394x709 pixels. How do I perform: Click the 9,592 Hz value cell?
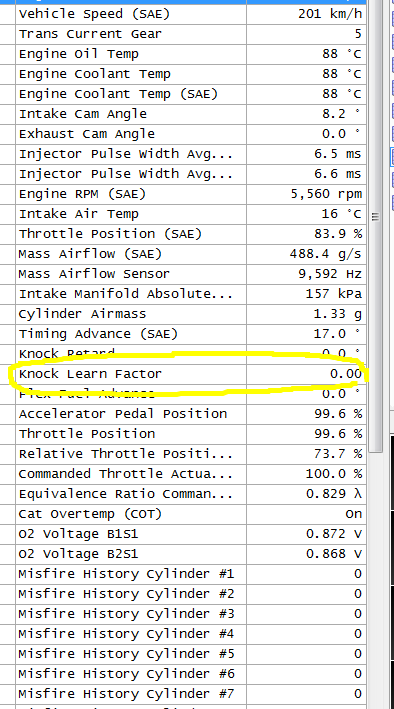306,274
